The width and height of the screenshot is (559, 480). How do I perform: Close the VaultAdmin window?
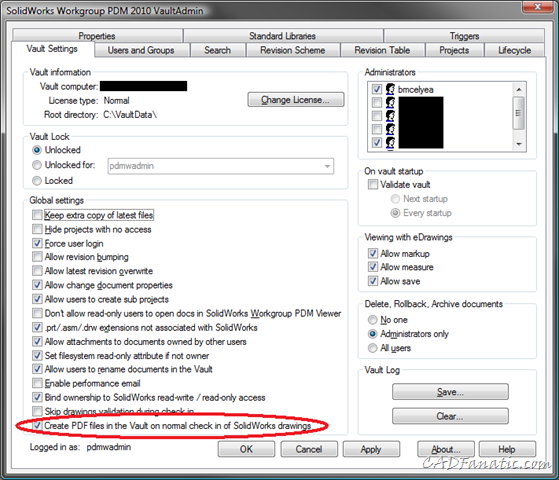538,7
